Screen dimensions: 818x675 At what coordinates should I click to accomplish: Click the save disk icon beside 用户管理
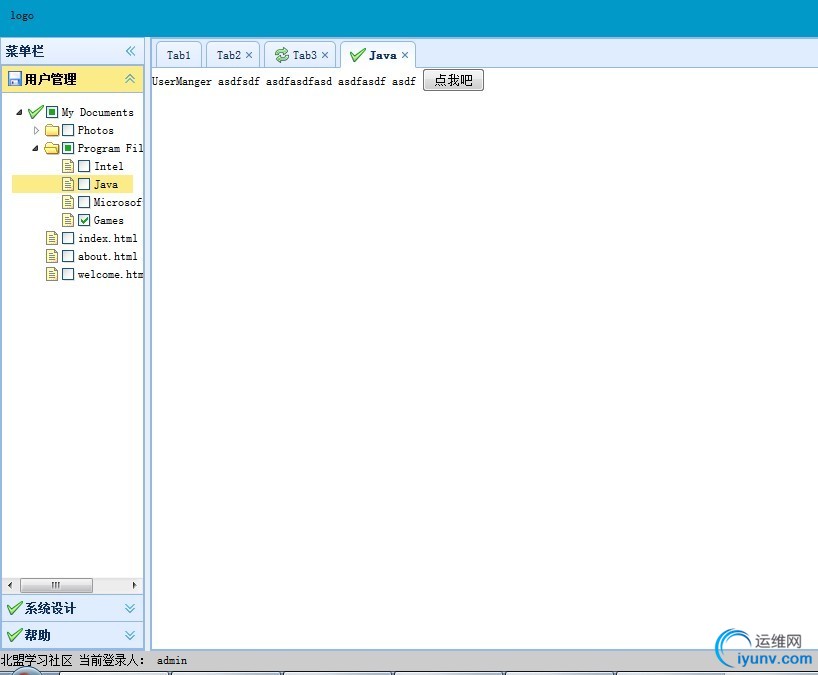pyautogui.click(x=15, y=79)
